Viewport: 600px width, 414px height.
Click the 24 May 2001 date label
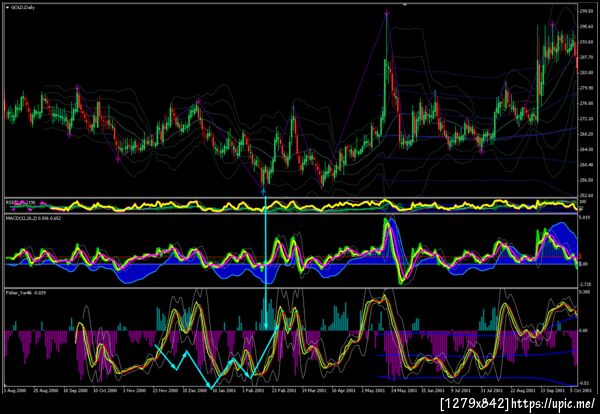click(405, 390)
